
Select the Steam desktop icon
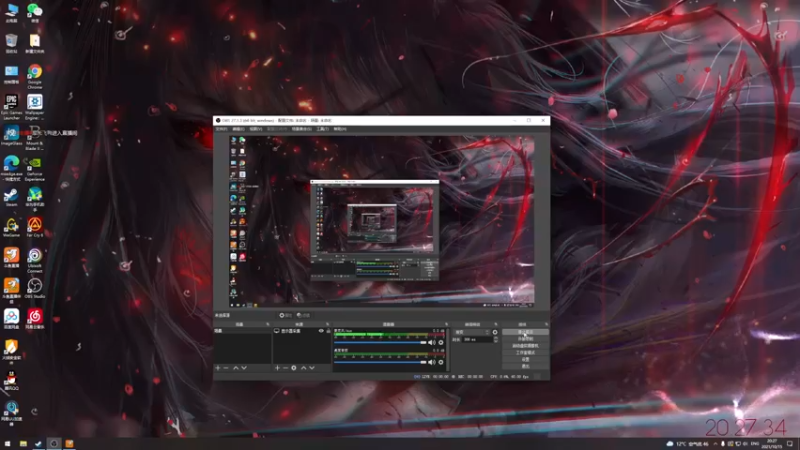pyautogui.click(x=11, y=197)
